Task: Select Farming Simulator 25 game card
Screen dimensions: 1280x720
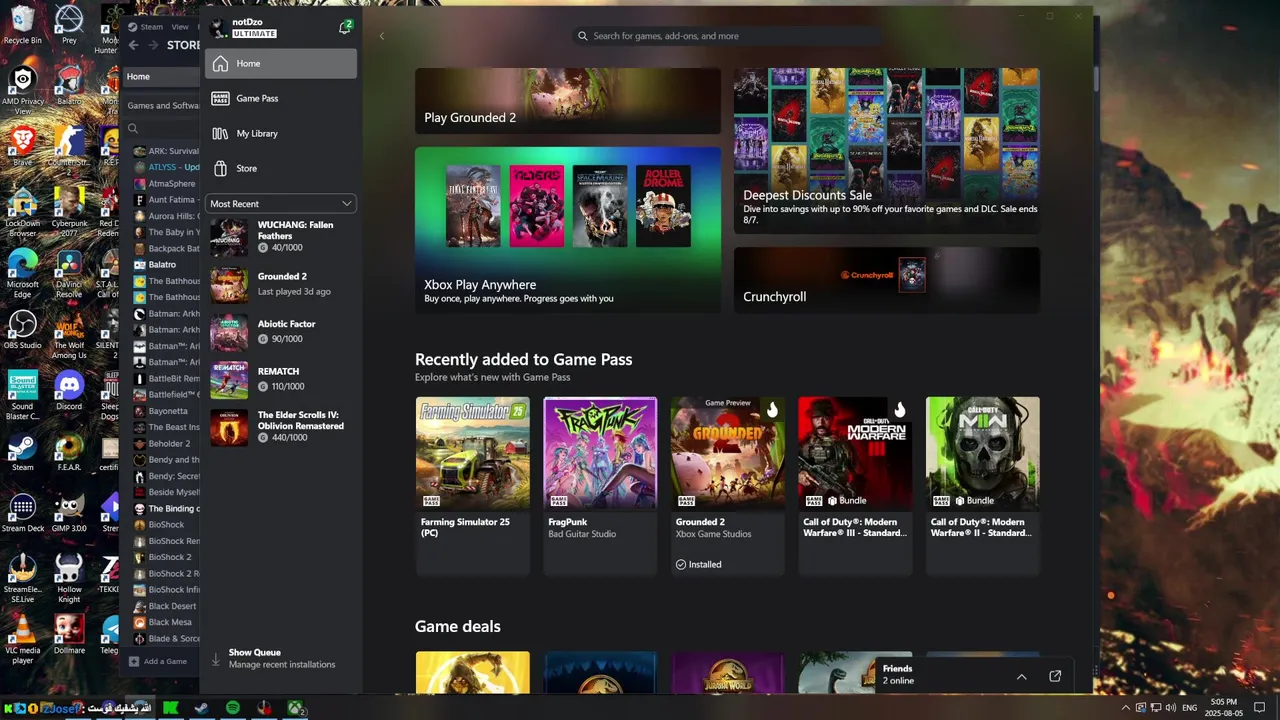Action: coord(472,486)
